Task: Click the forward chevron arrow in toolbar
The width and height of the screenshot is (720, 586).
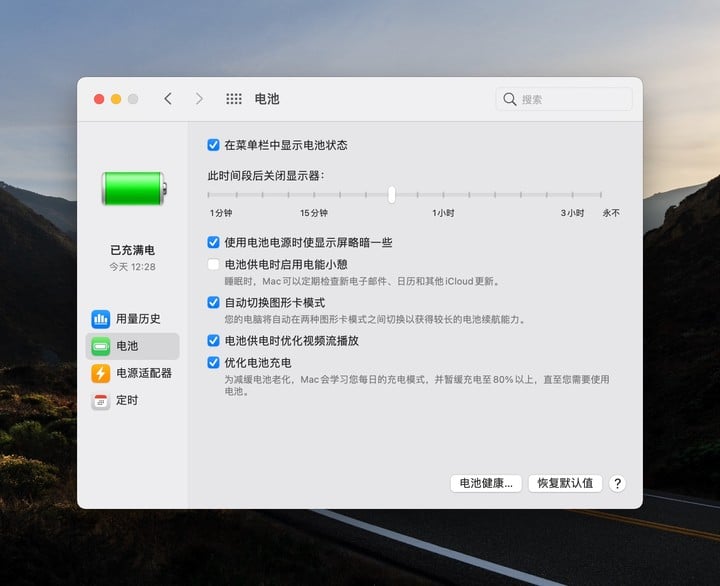Action: point(199,99)
